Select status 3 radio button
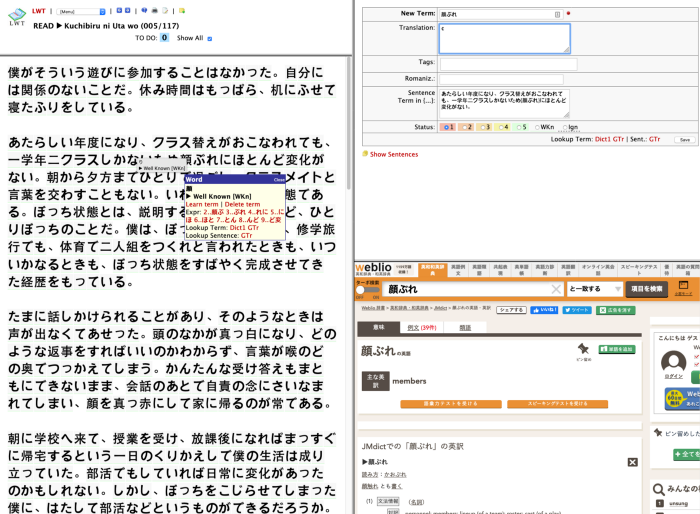This screenshot has height=514, width=700. click(x=483, y=127)
